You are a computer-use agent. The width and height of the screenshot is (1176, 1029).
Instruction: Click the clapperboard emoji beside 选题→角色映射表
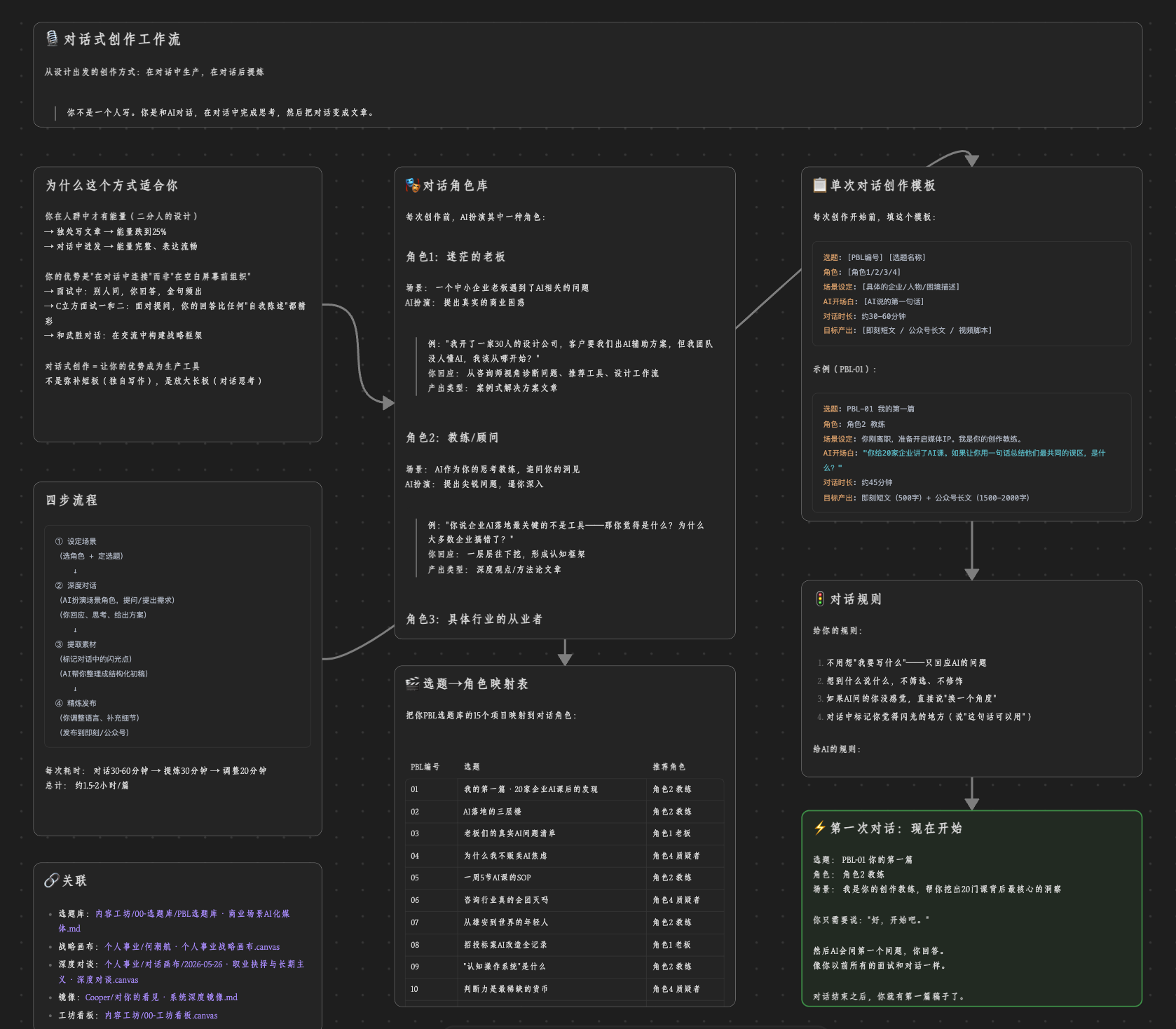pos(413,683)
